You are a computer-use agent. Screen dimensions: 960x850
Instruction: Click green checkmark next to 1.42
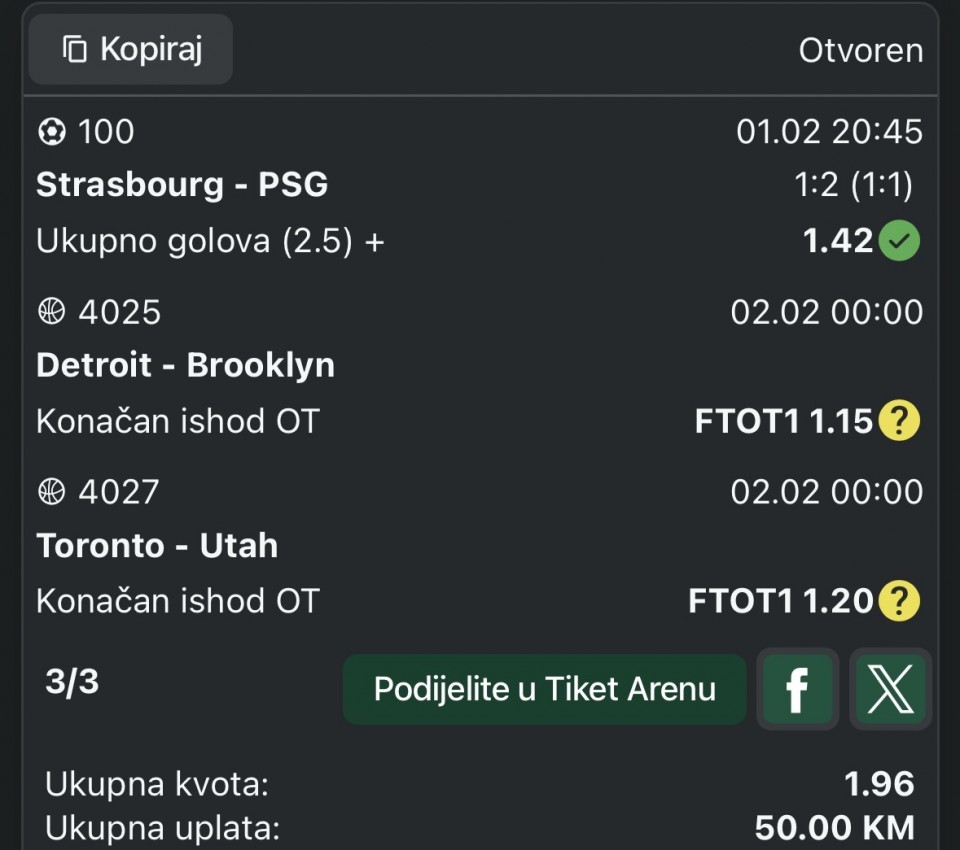coord(899,241)
